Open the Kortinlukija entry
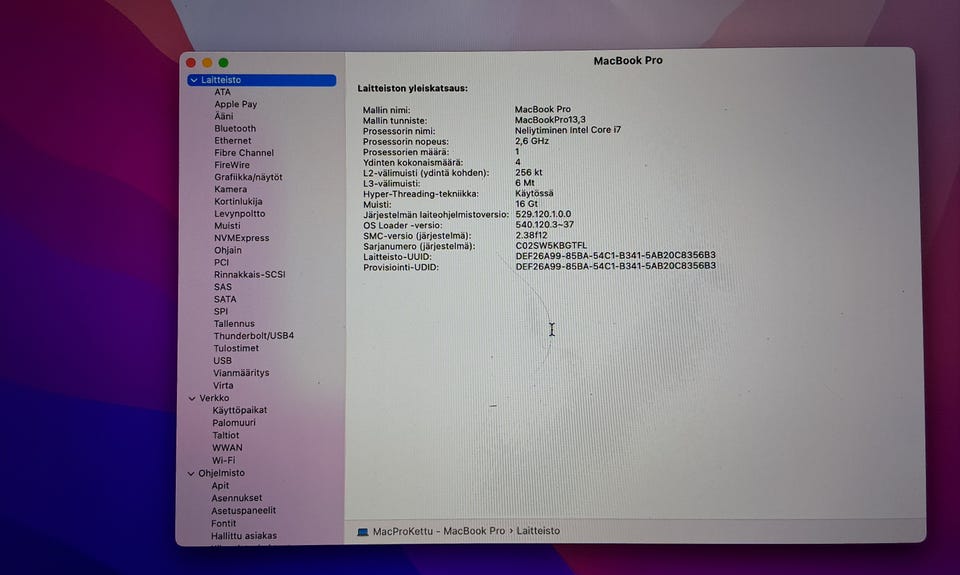 238,201
